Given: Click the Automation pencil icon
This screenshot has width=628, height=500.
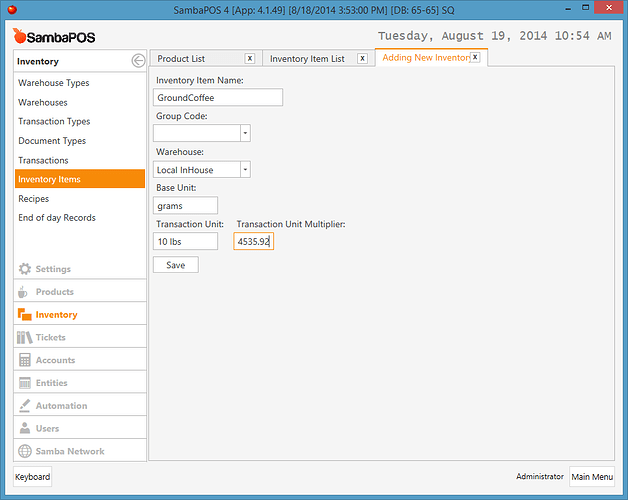Looking at the screenshot, I should (25, 405).
